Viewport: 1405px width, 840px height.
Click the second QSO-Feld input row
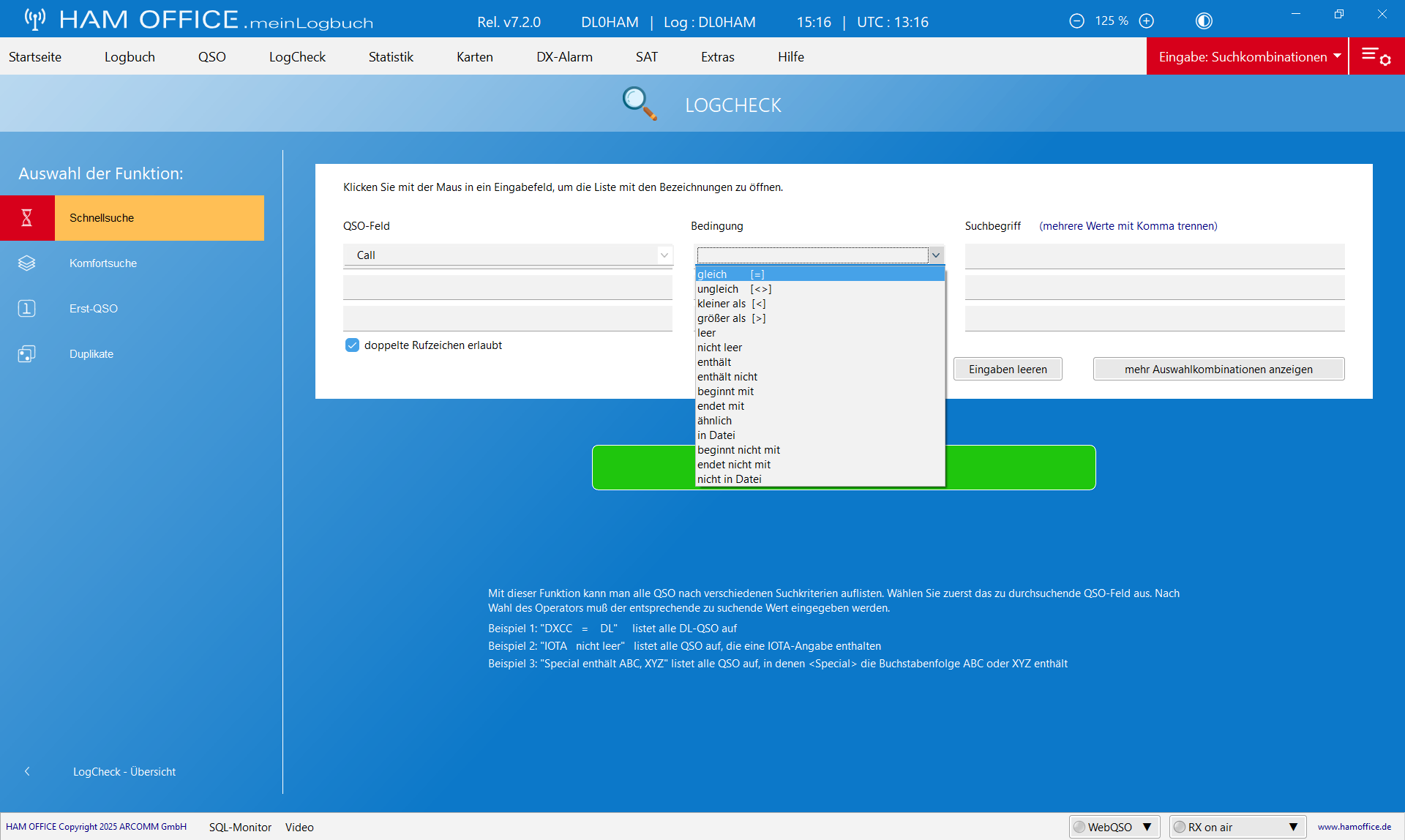click(x=508, y=287)
